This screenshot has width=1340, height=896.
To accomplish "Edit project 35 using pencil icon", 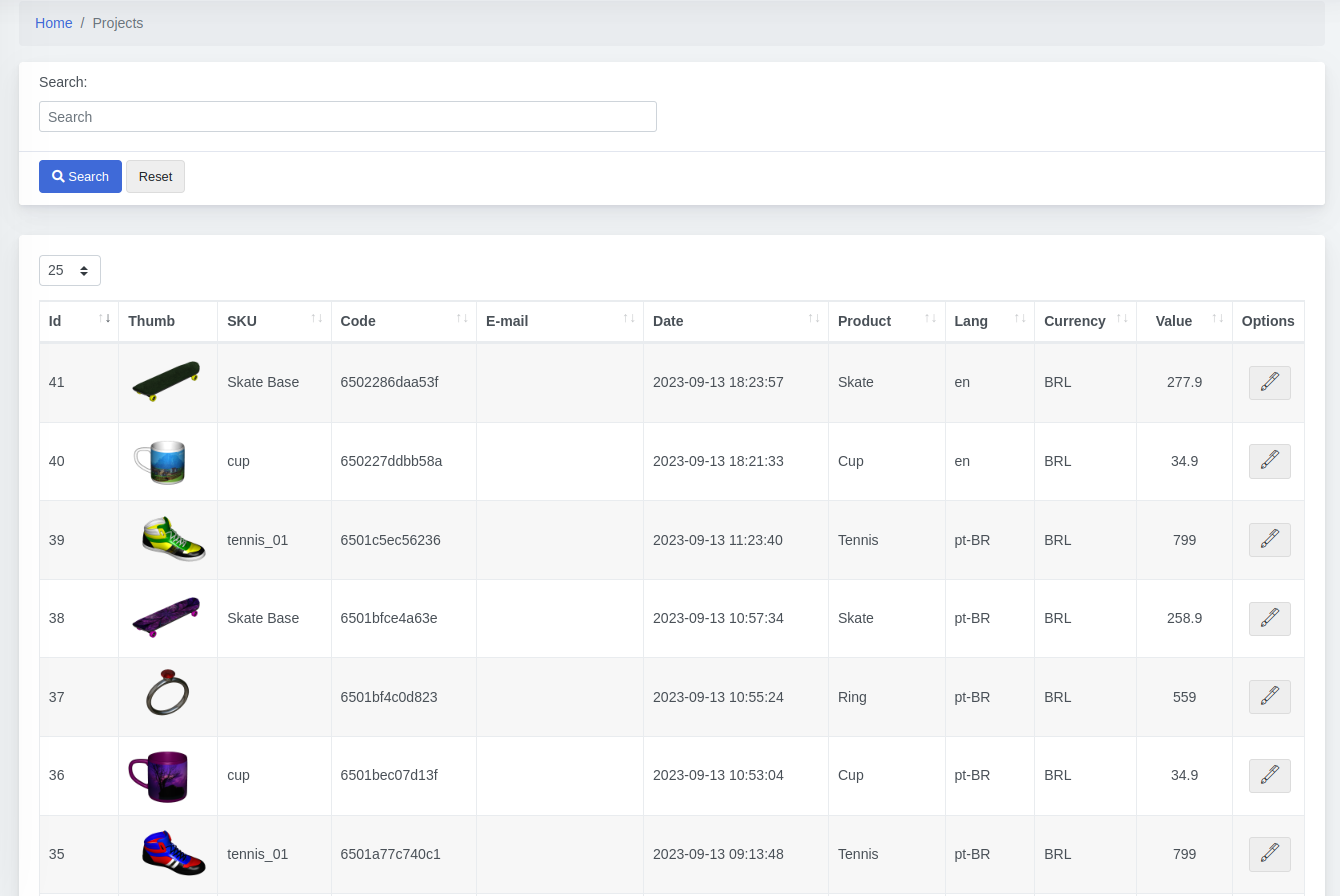I will (x=1269, y=854).
